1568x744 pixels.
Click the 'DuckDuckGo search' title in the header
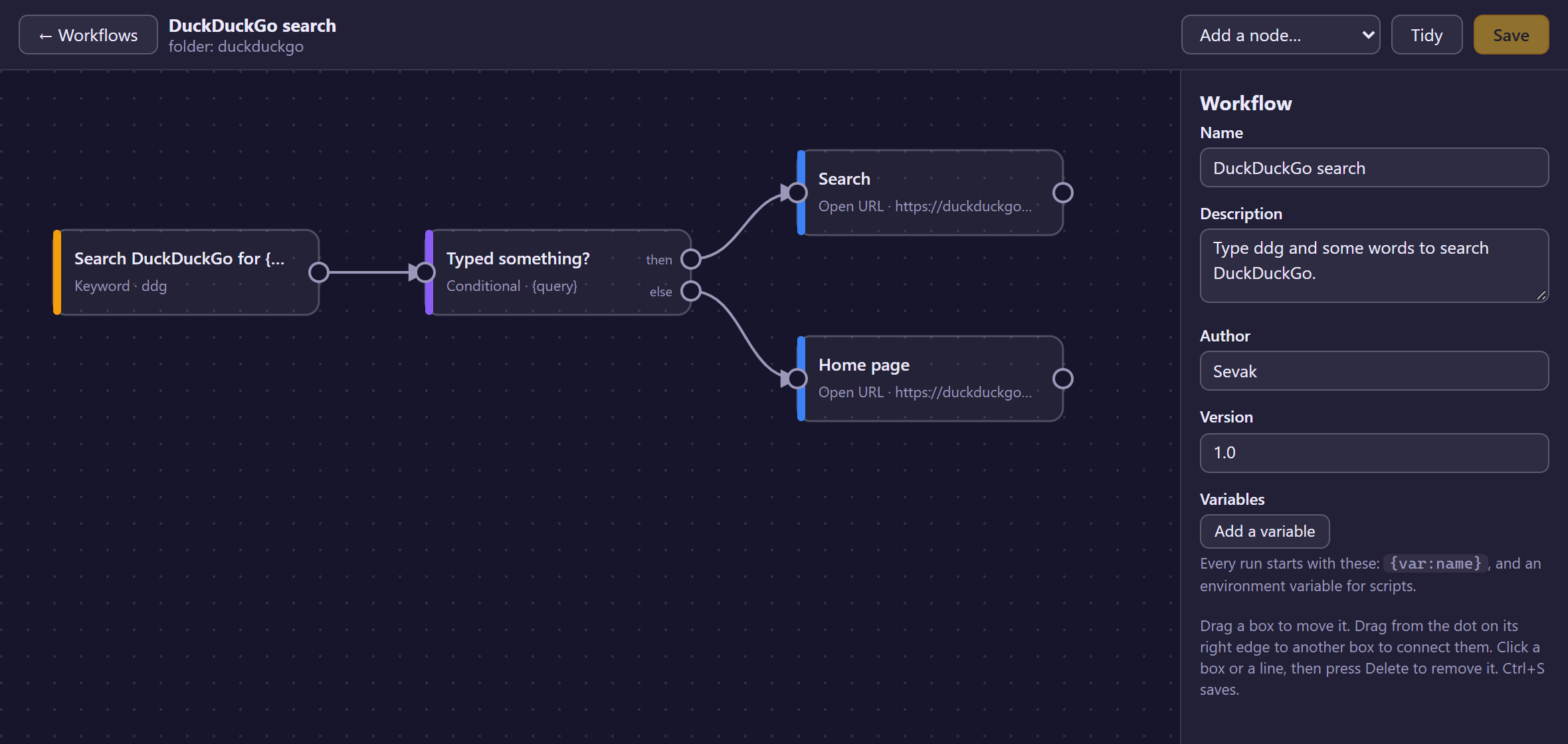pyautogui.click(x=252, y=25)
